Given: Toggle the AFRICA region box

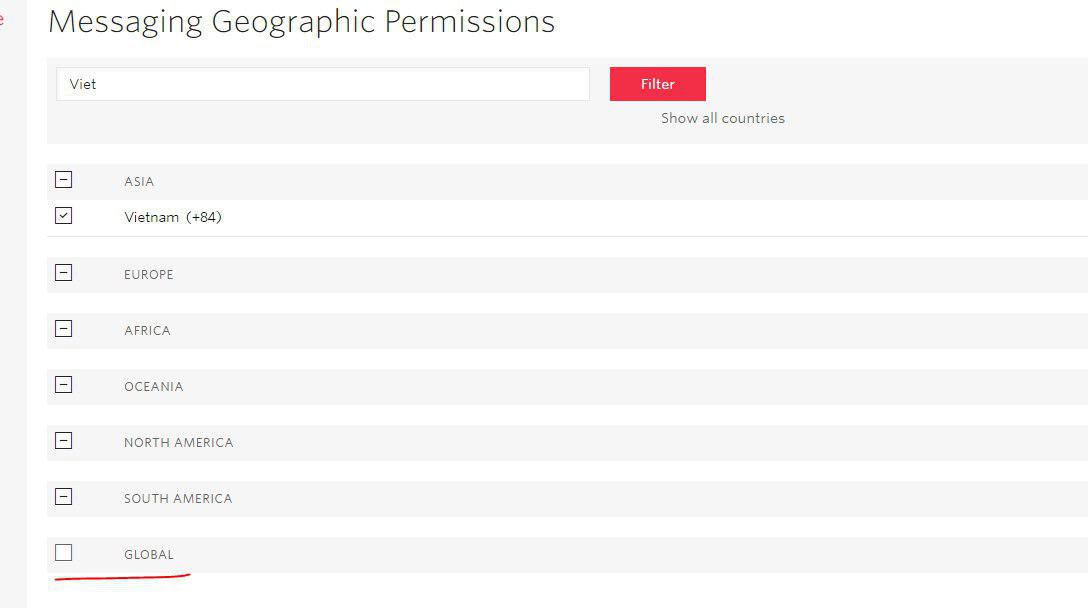Looking at the screenshot, I should coord(64,329).
